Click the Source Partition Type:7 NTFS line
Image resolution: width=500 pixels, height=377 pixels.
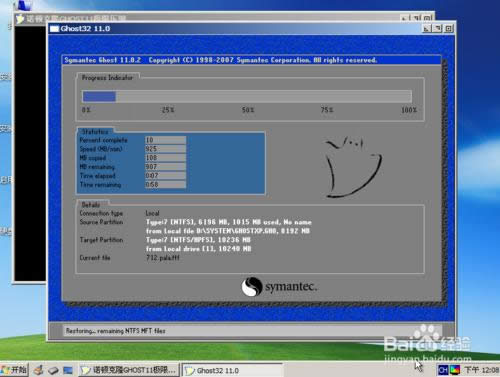[x=229, y=222]
